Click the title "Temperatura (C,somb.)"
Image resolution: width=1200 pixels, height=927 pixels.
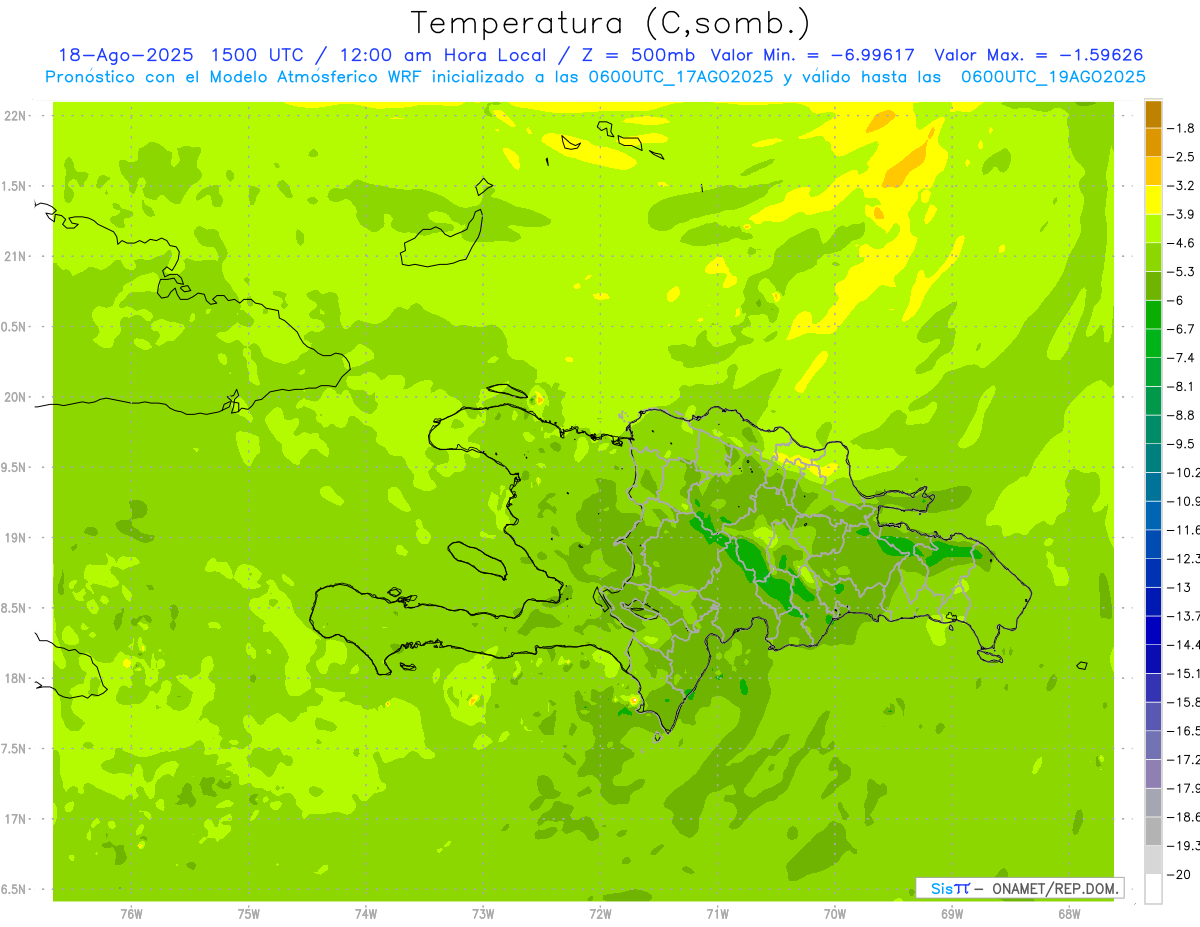[x=611, y=23]
